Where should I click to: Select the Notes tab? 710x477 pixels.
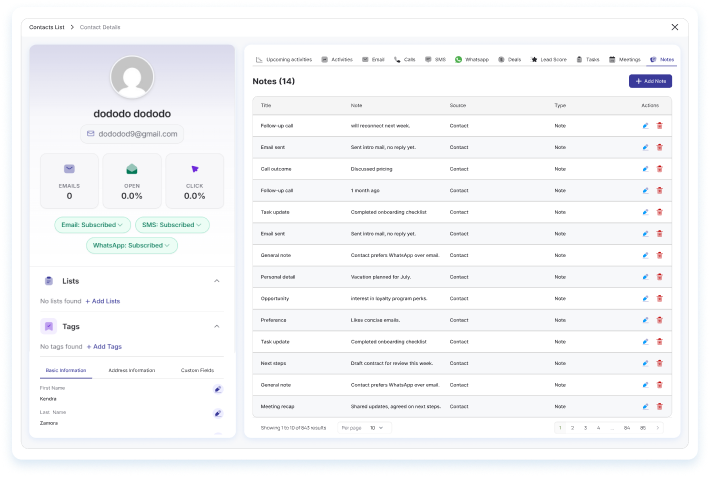(x=662, y=59)
